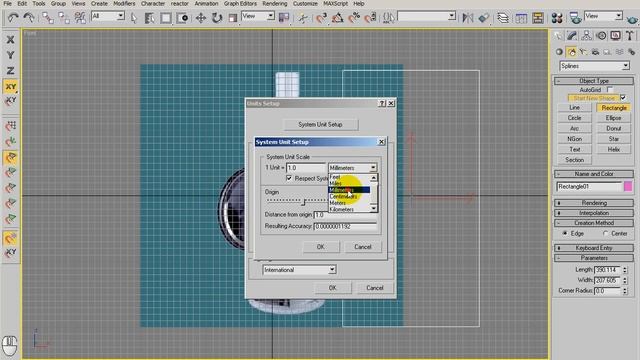Uncheck the Start New Shape checkbox
Viewport: 640px width, 360px height.
pyautogui.click(x=623, y=98)
